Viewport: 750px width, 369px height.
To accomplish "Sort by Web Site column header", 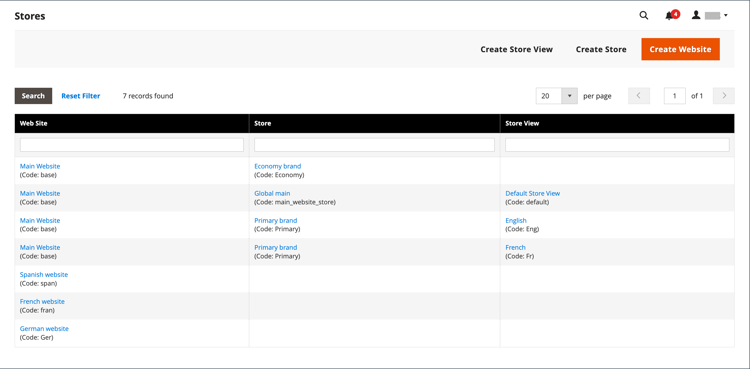I will 132,123.
